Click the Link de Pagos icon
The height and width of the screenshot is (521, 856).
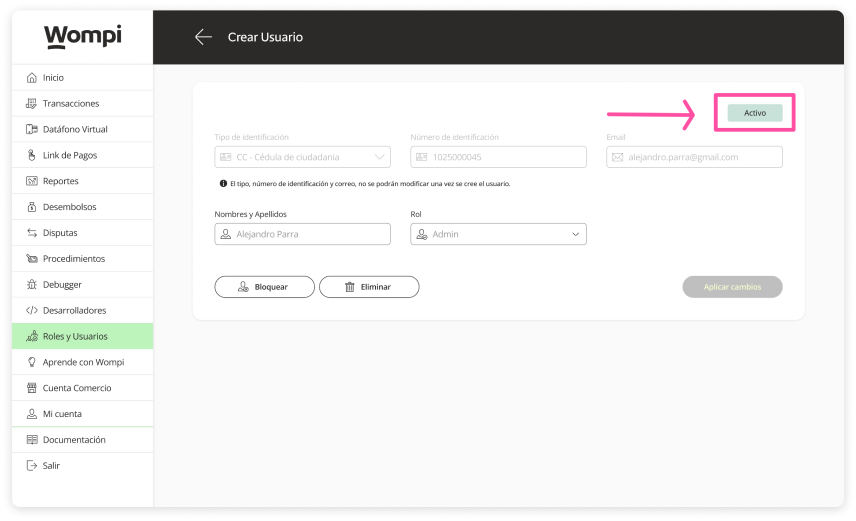click(x=32, y=156)
